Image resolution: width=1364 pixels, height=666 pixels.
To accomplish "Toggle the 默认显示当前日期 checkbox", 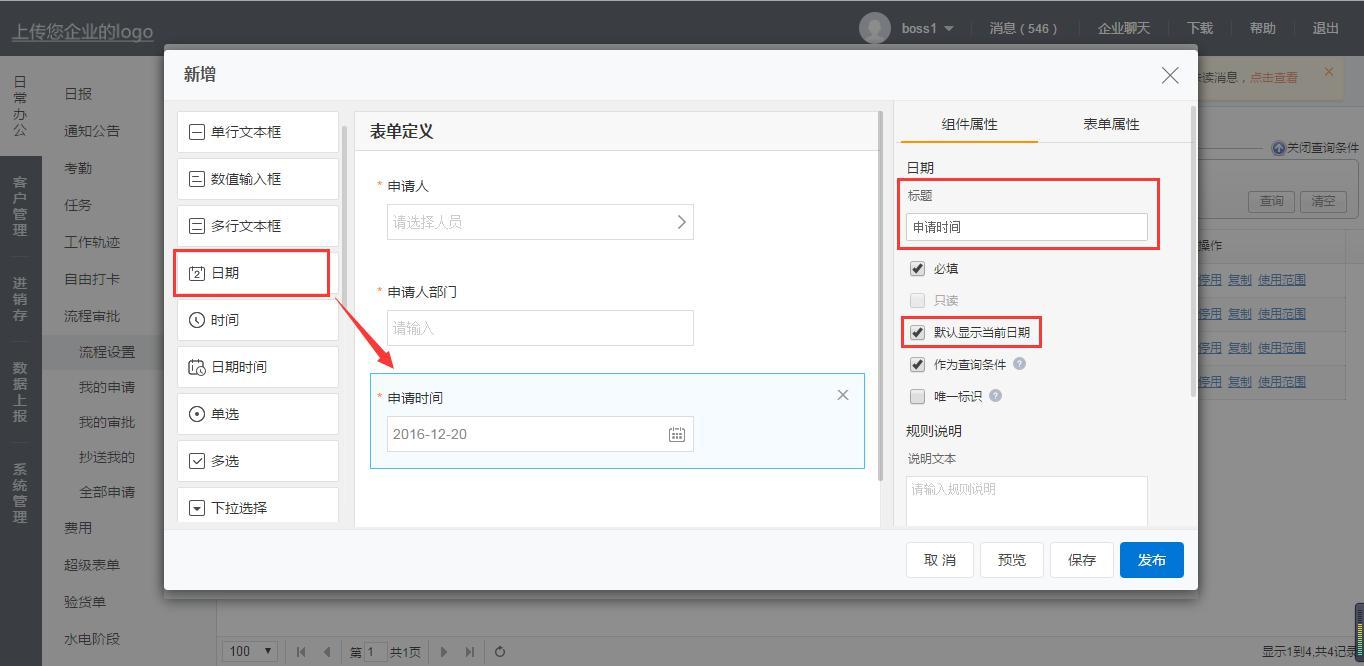I will pos(917,332).
